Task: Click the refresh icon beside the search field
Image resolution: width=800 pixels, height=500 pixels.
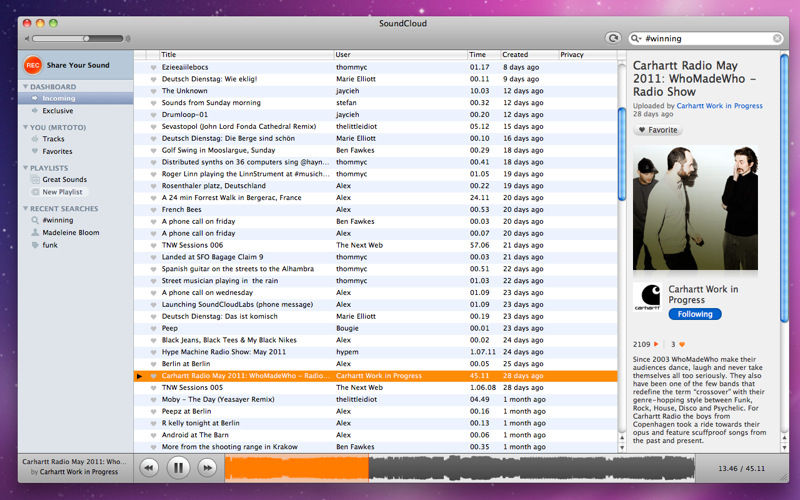Action: point(613,38)
